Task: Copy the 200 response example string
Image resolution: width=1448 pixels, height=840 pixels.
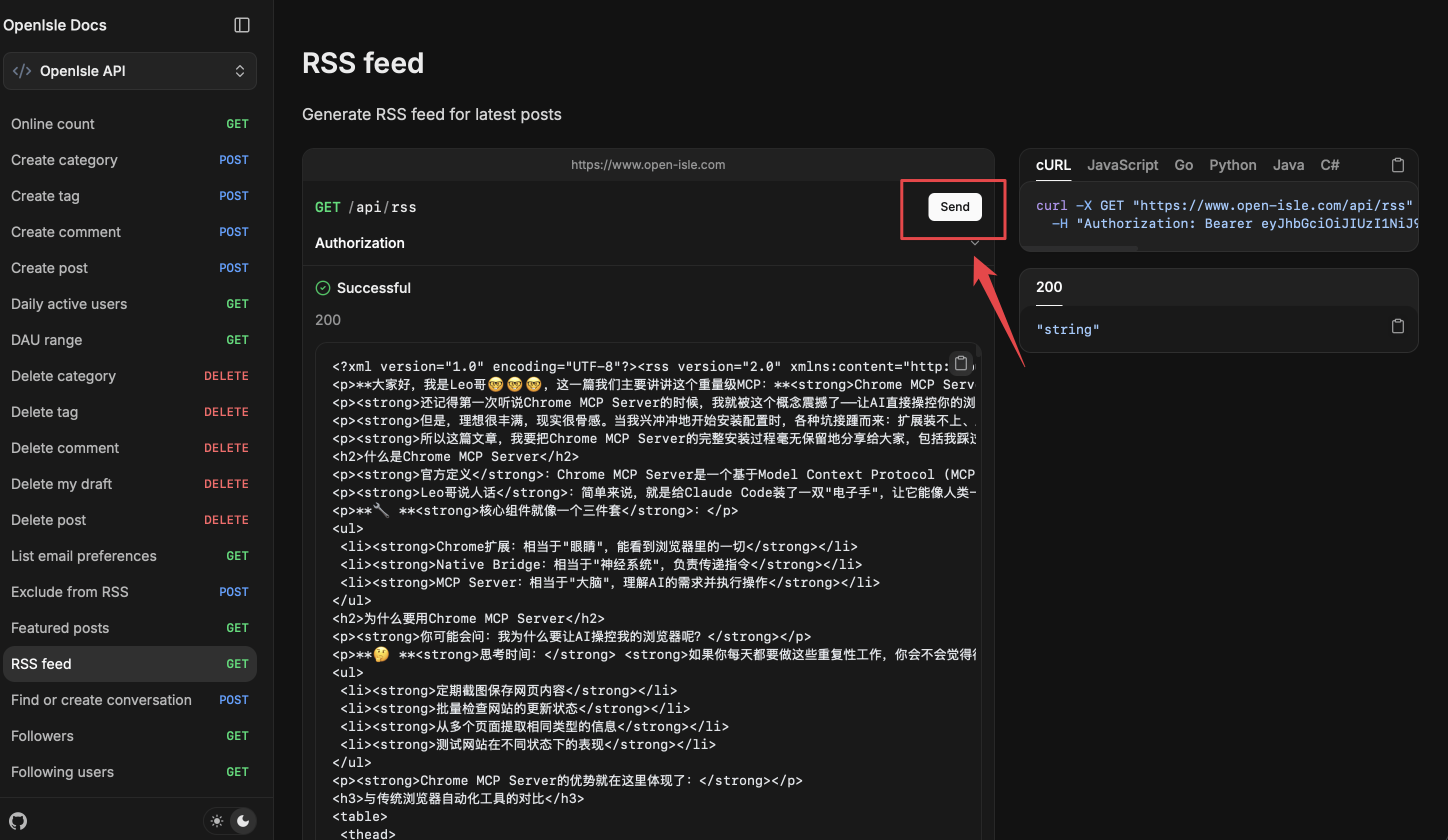Action: click(x=1397, y=326)
